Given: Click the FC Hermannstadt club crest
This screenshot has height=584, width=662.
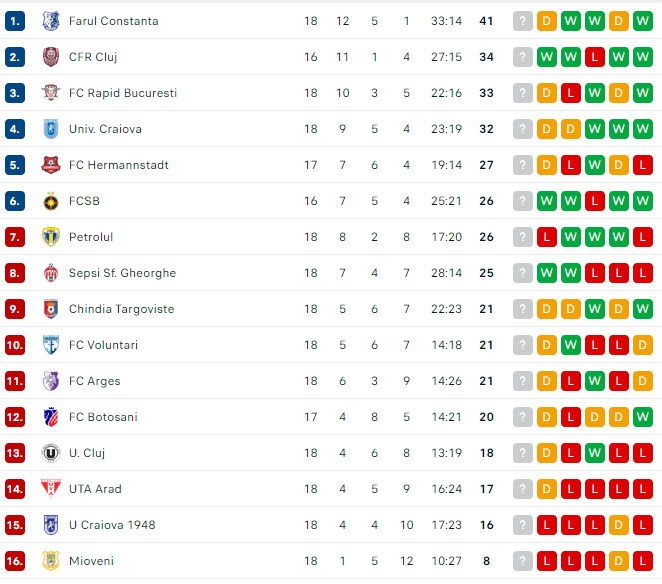Looking at the screenshot, I should [51, 165].
